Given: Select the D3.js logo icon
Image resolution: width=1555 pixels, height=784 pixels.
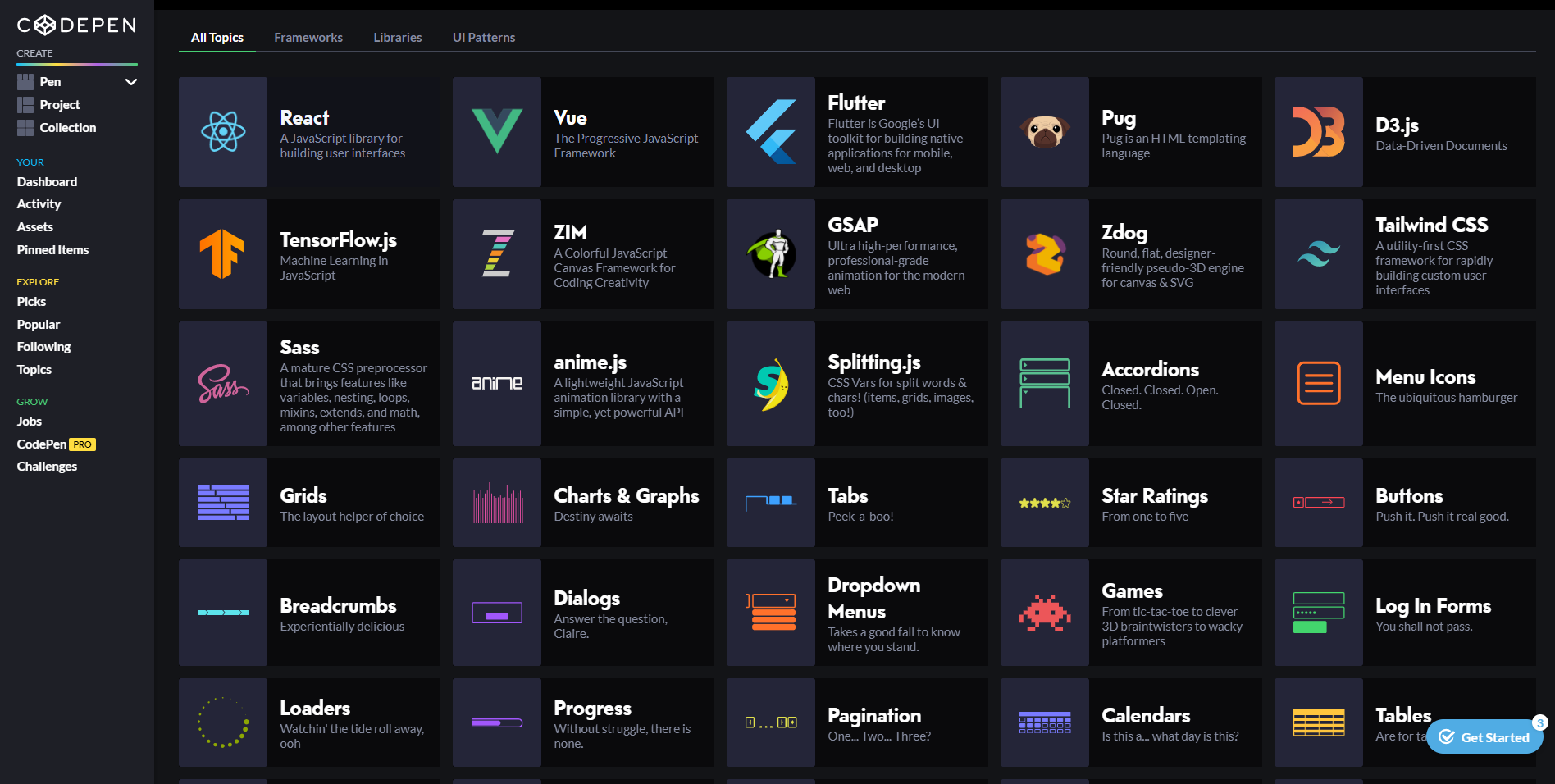Looking at the screenshot, I should [1319, 132].
